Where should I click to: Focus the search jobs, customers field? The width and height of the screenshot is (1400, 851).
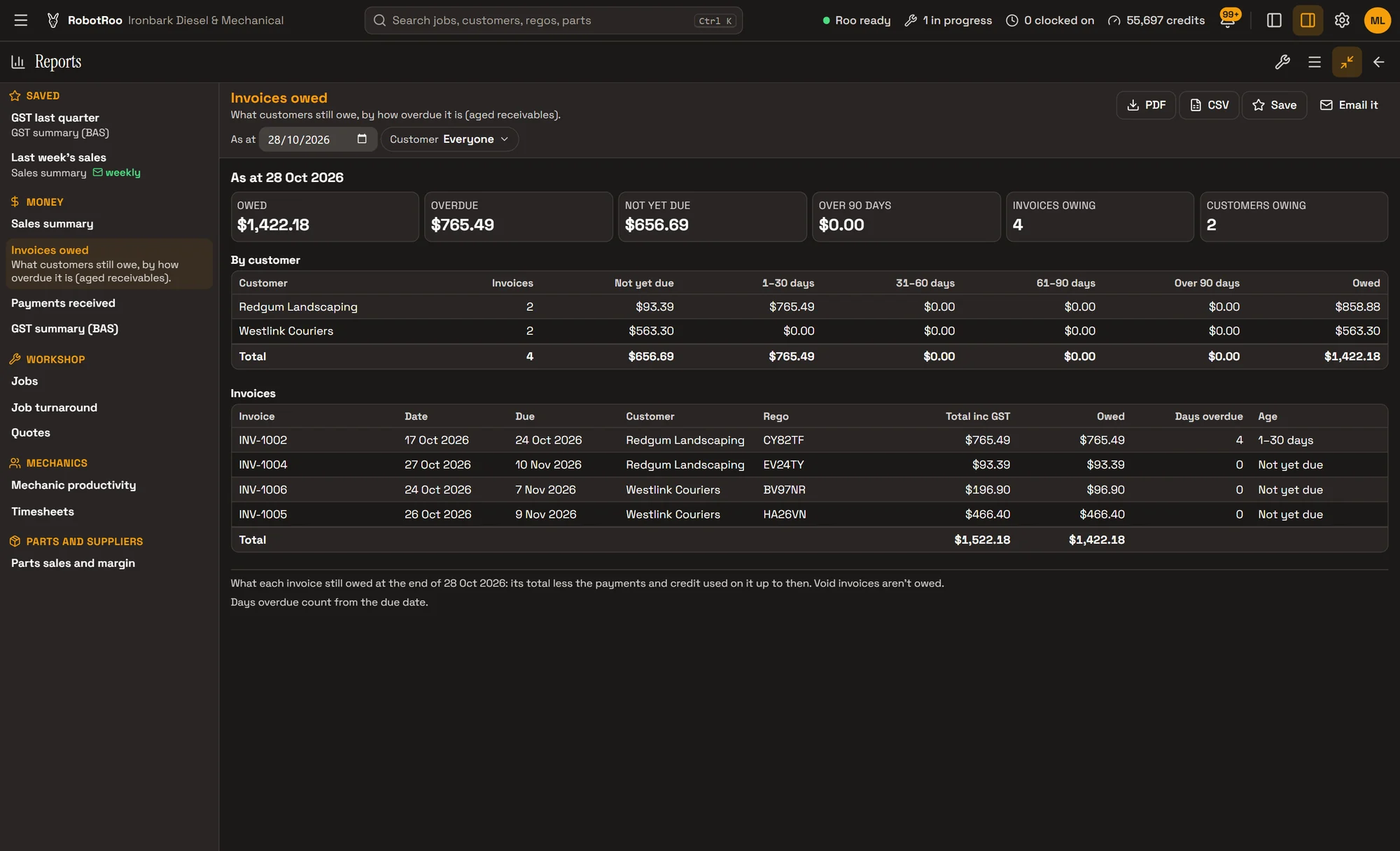(x=553, y=20)
